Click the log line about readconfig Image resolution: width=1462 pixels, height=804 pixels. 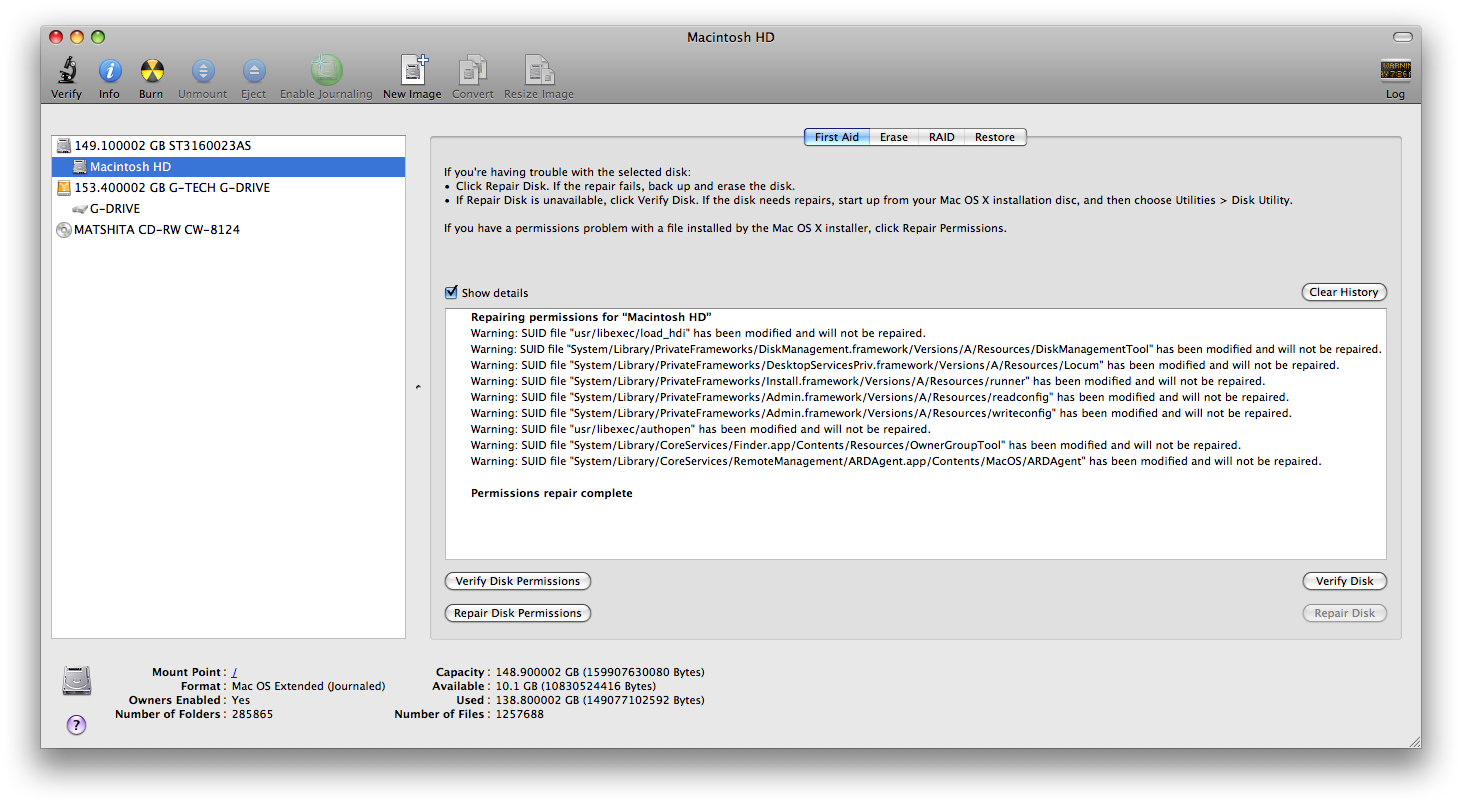coord(880,397)
